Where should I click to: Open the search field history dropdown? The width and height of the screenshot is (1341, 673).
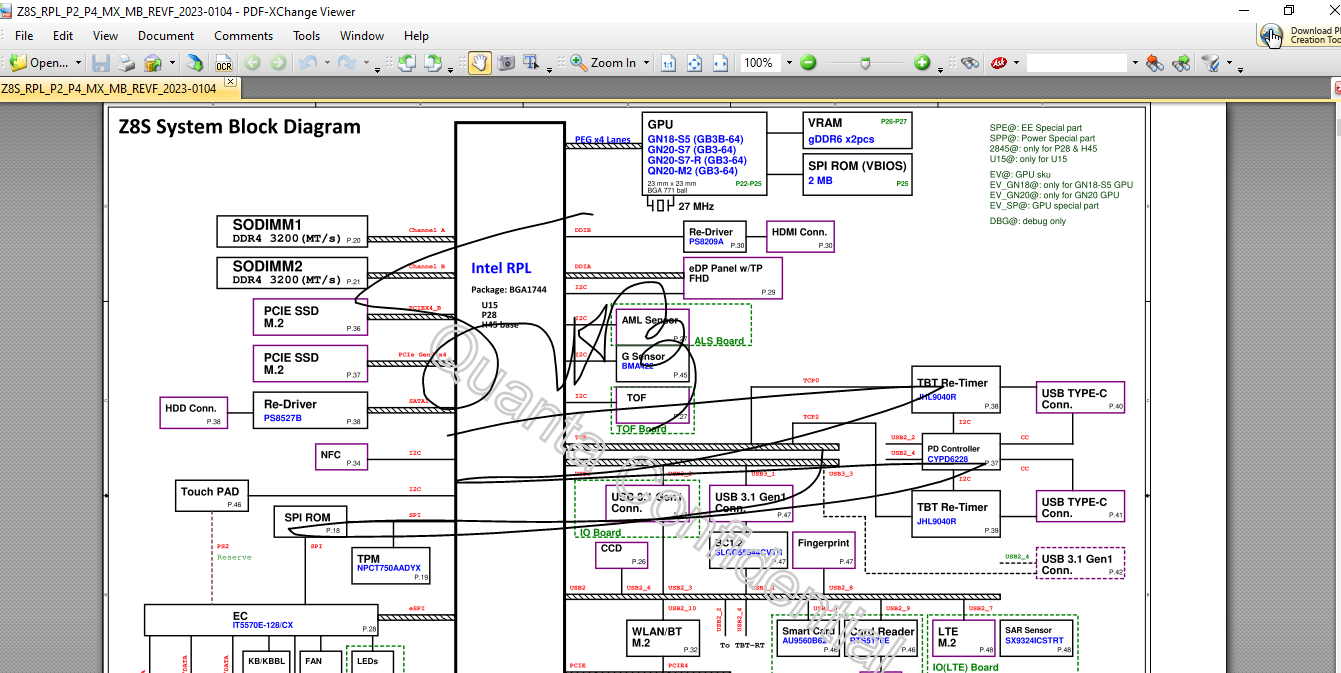1134,63
